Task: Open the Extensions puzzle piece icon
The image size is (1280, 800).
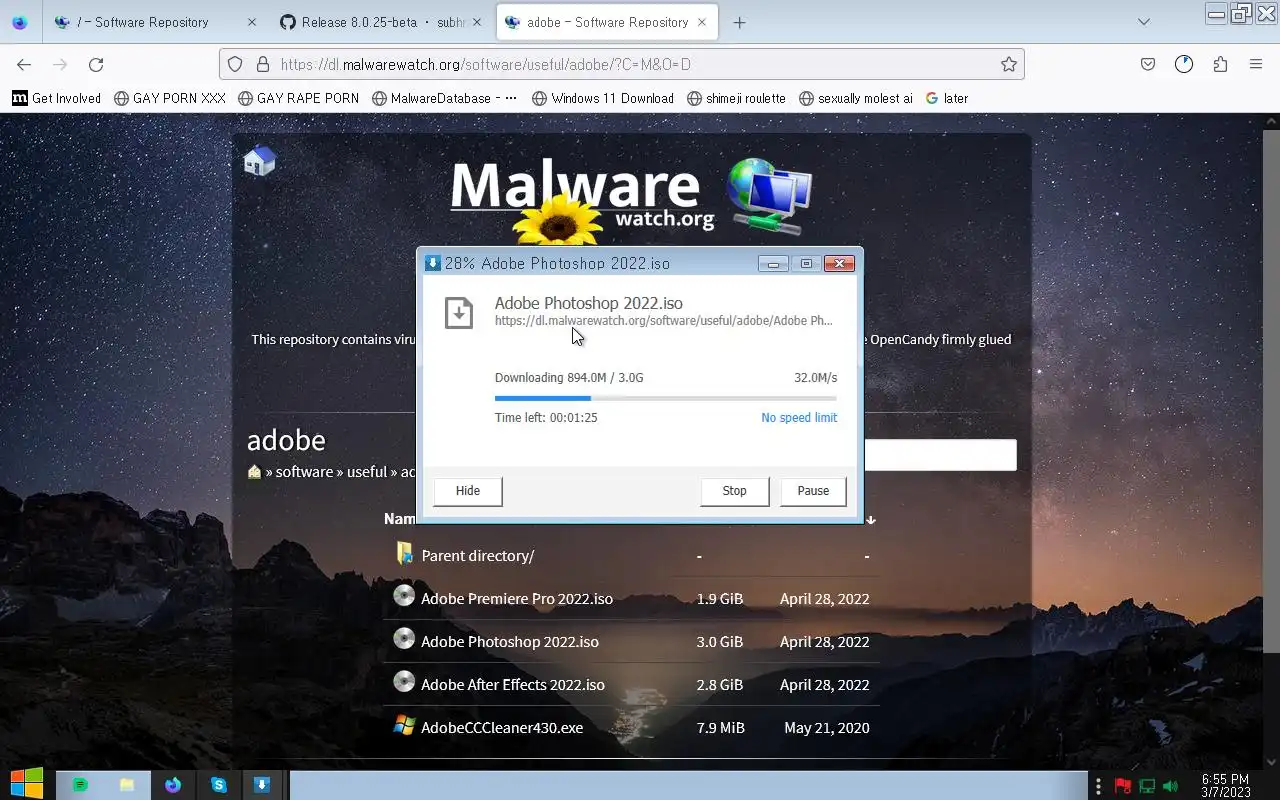Action: point(1220,64)
